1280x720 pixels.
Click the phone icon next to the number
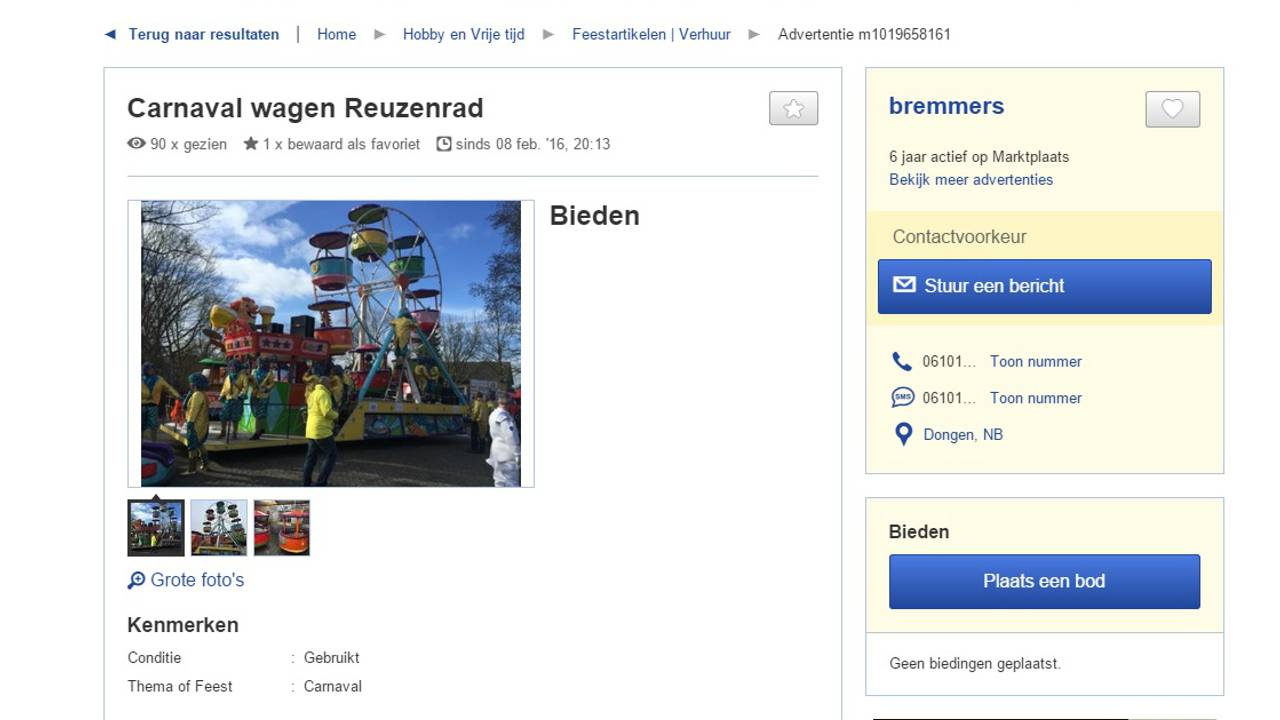pos(901,361)
